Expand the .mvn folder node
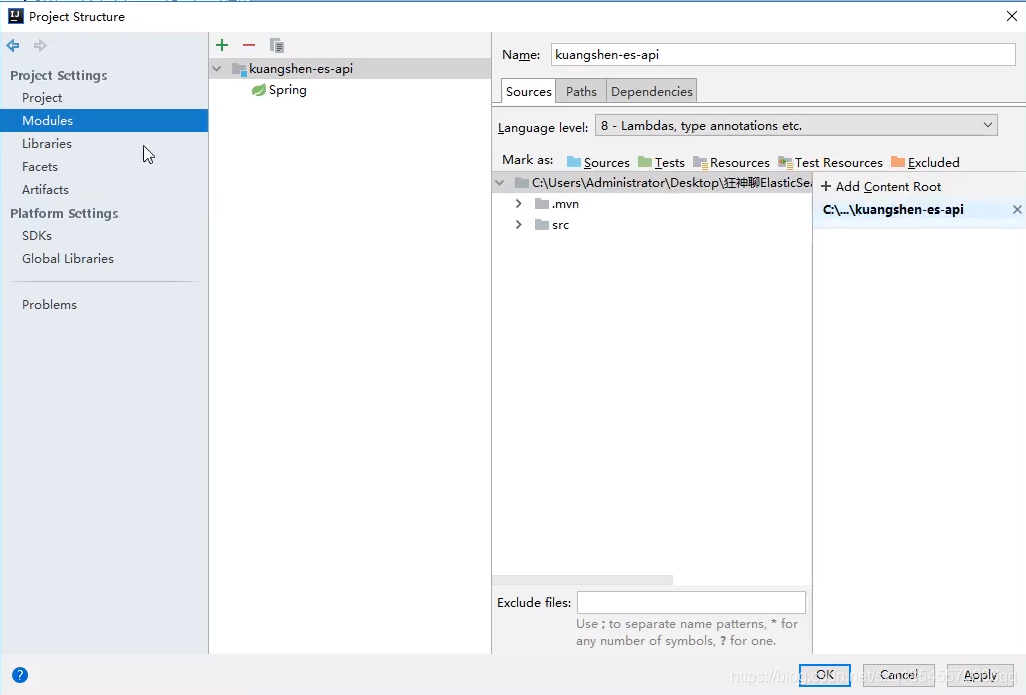This screenshot has height=695, width=1026. tap(518, 204)
